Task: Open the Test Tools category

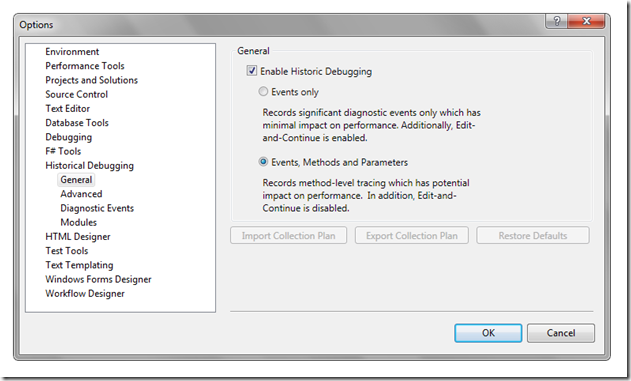Action: pos(66,250)
